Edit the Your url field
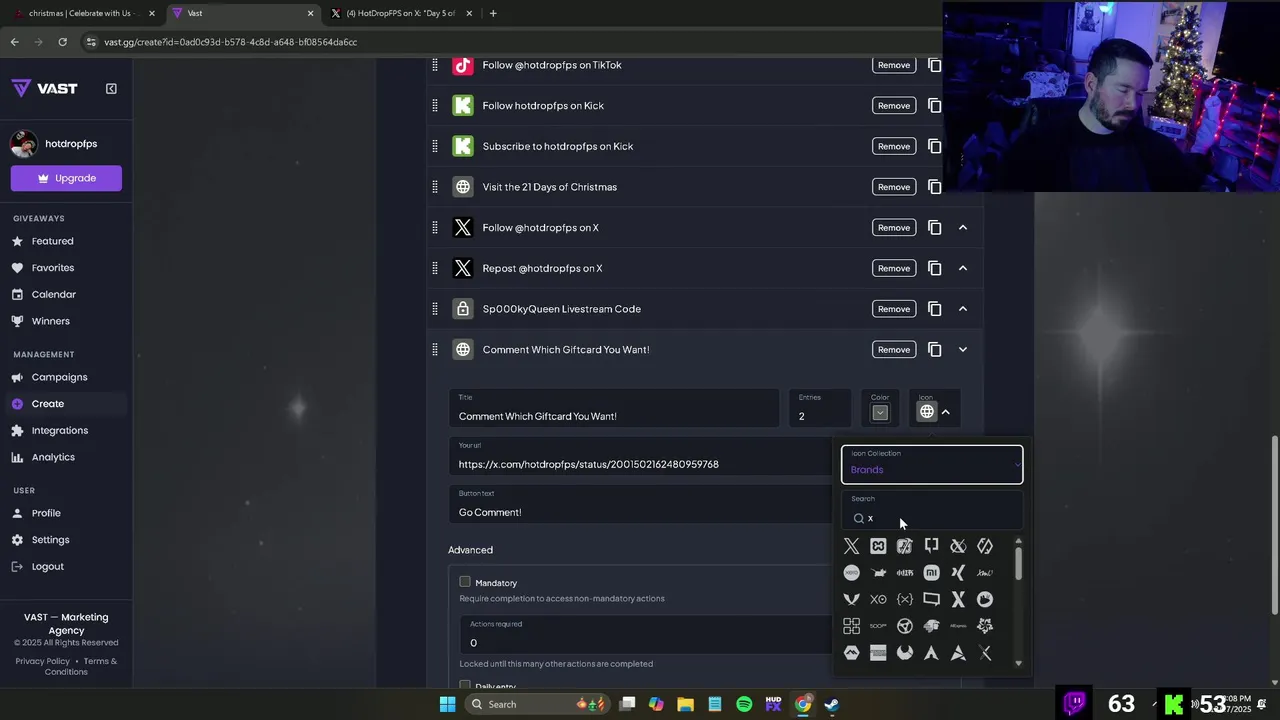The image size is (1280, 720). pyautogui.click(x=639, y=457)
